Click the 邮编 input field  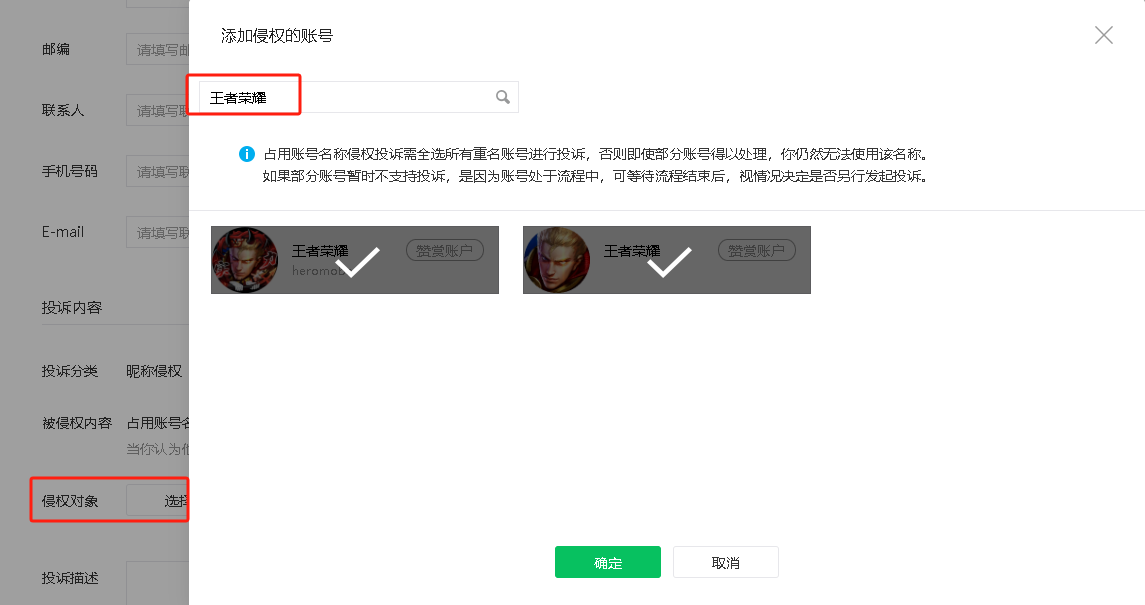158,49
